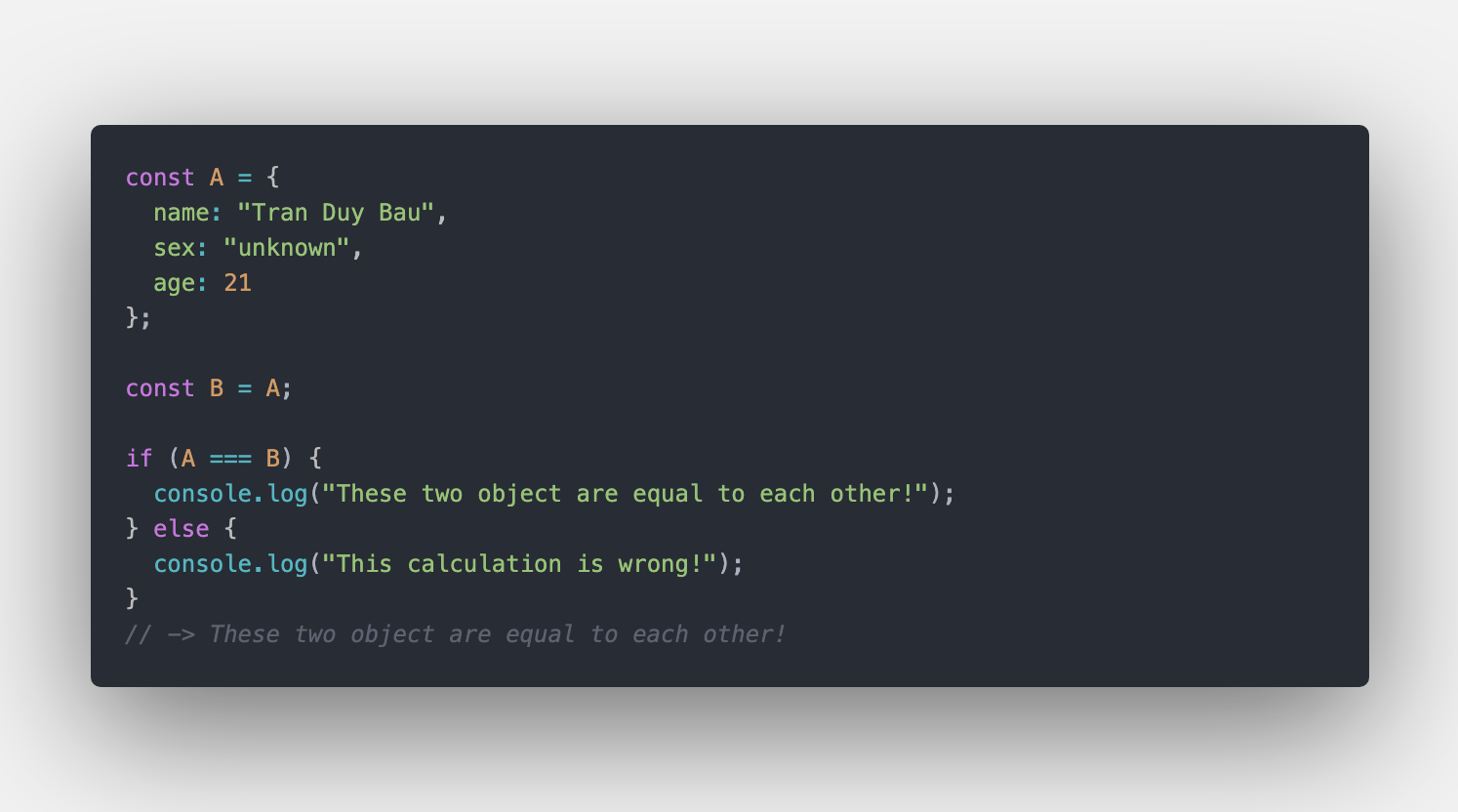Click the 'else' keyword
The image size is (1458, 812).
[182, 529]
